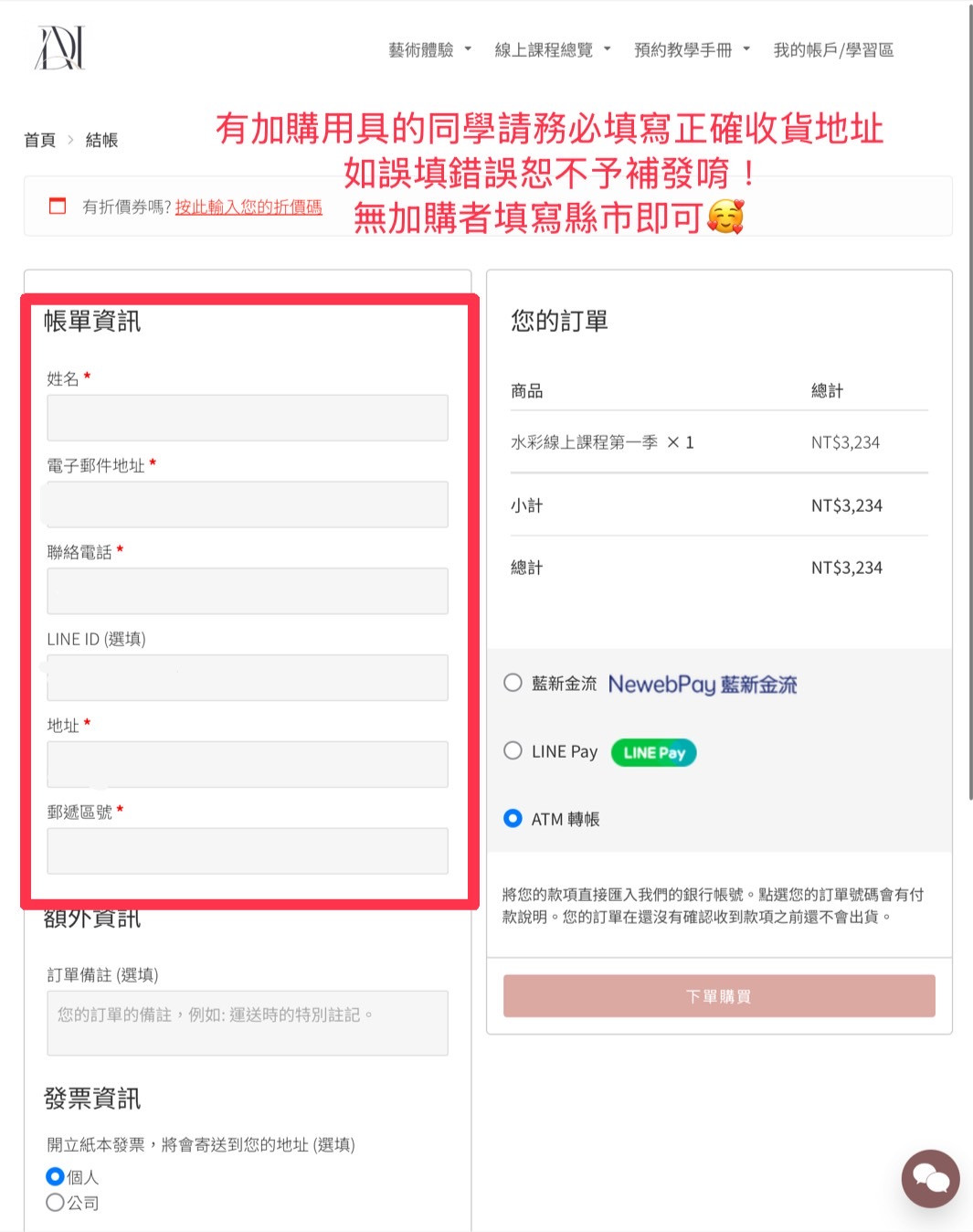Expand 線上課程總覽 dropdown arrow
Viewport: 973px width, 1232px height.
click(607, 49)
